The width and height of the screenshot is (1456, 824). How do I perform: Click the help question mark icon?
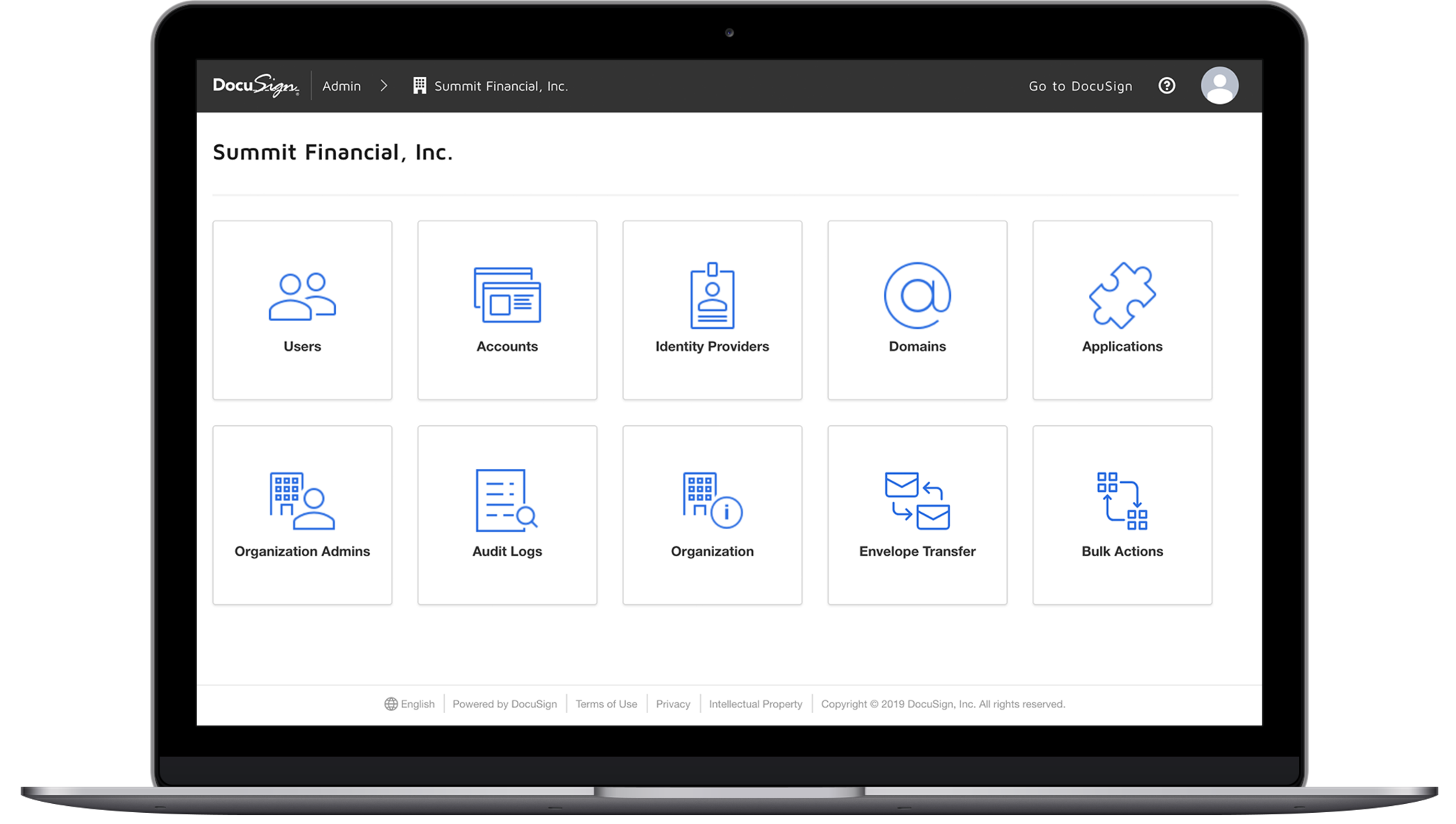point(1167,85)
